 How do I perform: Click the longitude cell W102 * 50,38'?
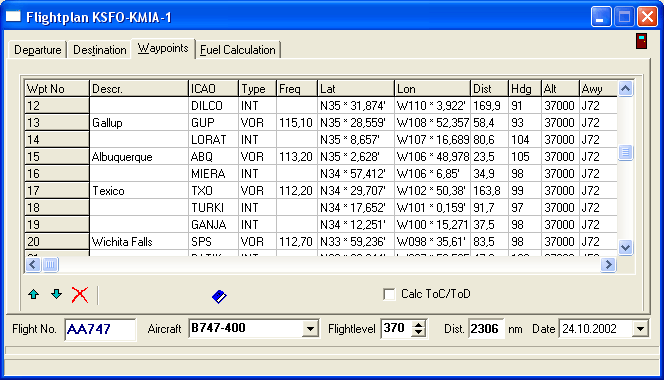click(432, 191)
